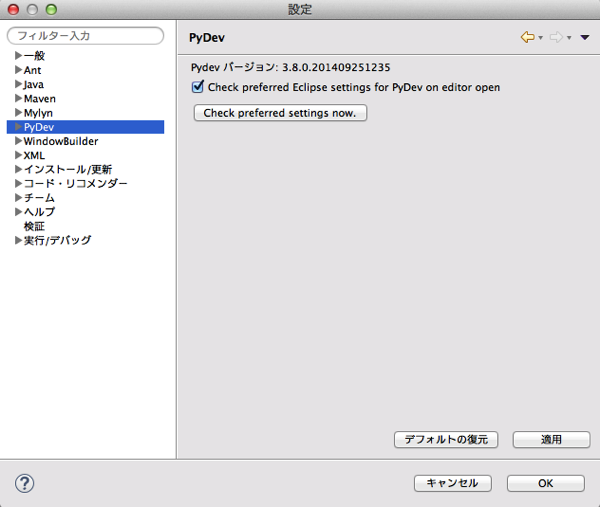Click the キャンセル button
This screenshot has height=507, width=600.
click(x=452, y=483)
